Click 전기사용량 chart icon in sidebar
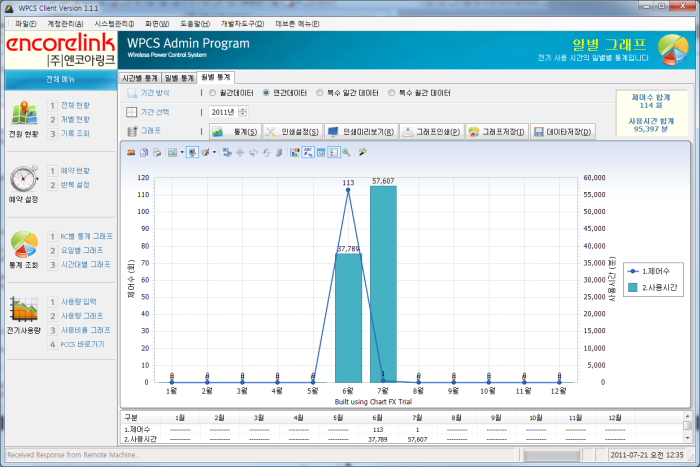The width and height of the screenshot is (700, 467). click(24, 309)
